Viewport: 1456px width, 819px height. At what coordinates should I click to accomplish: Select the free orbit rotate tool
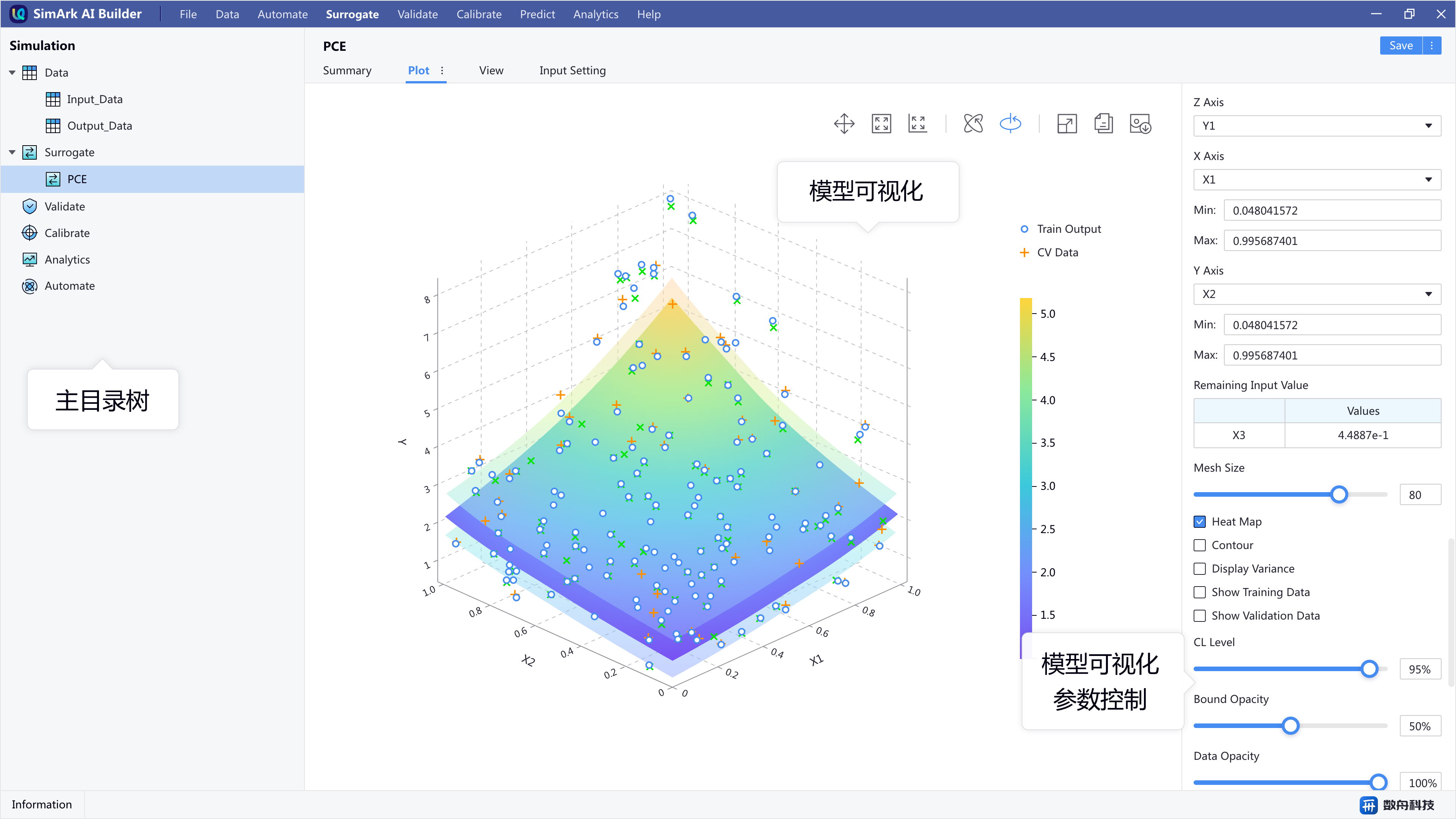click(x=973, y=124)
